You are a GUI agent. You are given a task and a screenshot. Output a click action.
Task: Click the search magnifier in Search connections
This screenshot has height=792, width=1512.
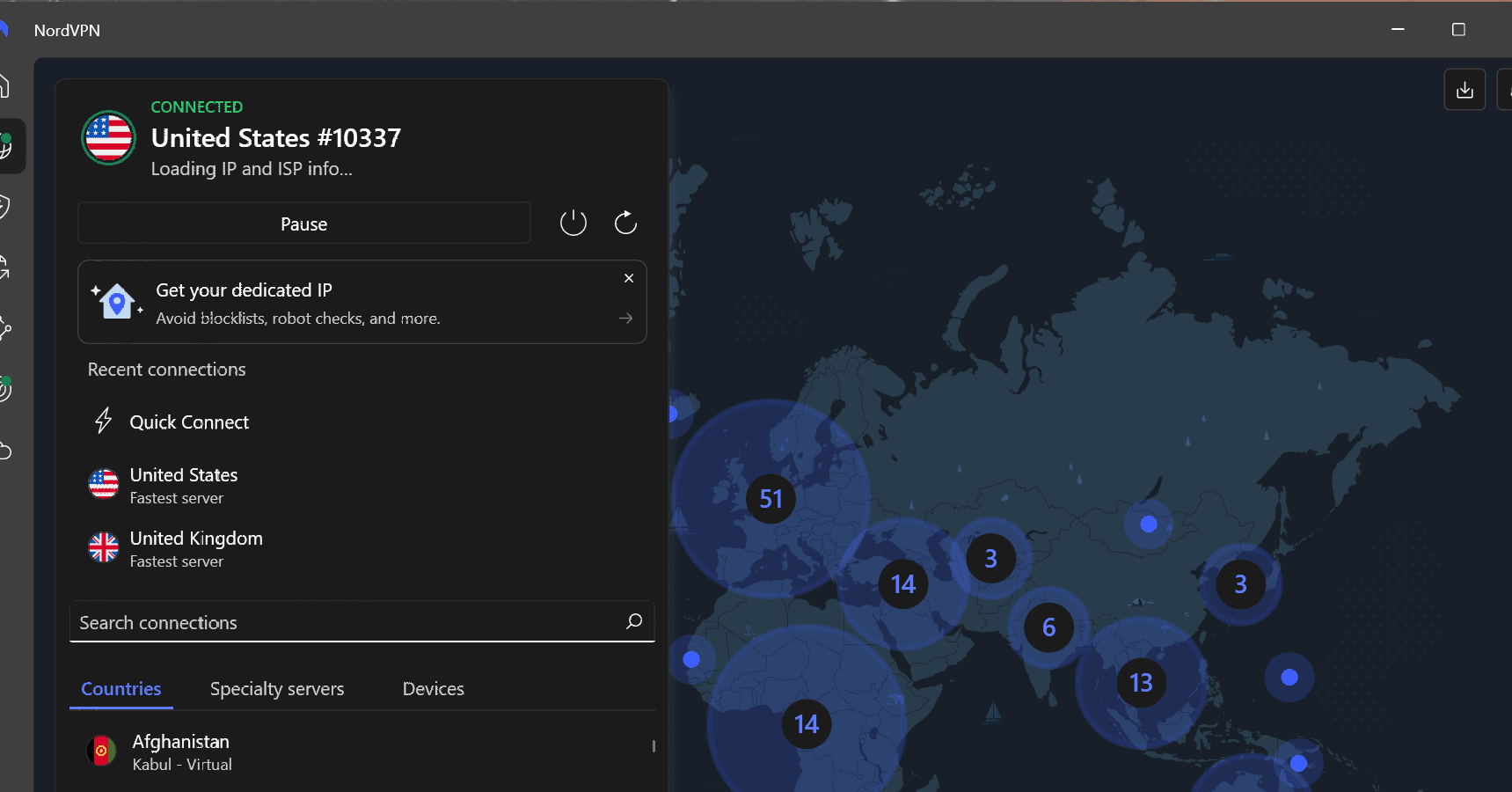click(633, 621)
